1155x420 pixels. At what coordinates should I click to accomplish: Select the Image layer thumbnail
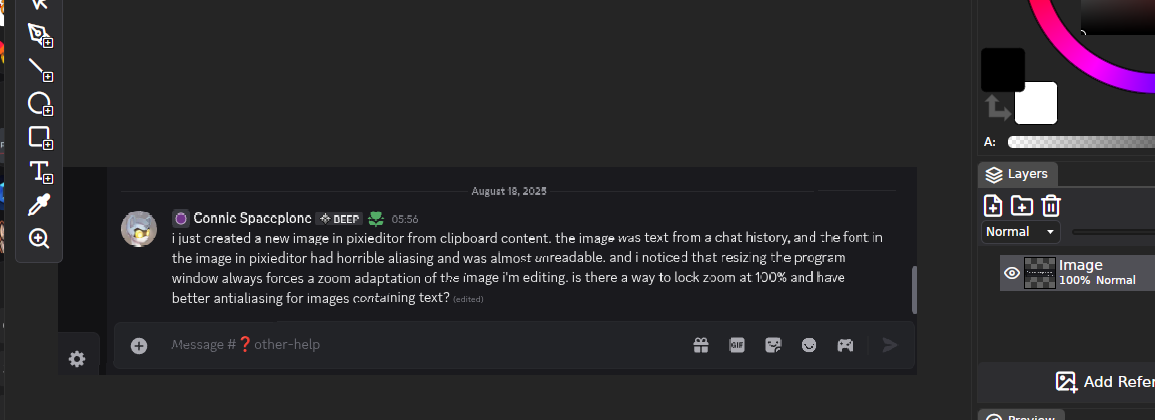click(1040, 273)
